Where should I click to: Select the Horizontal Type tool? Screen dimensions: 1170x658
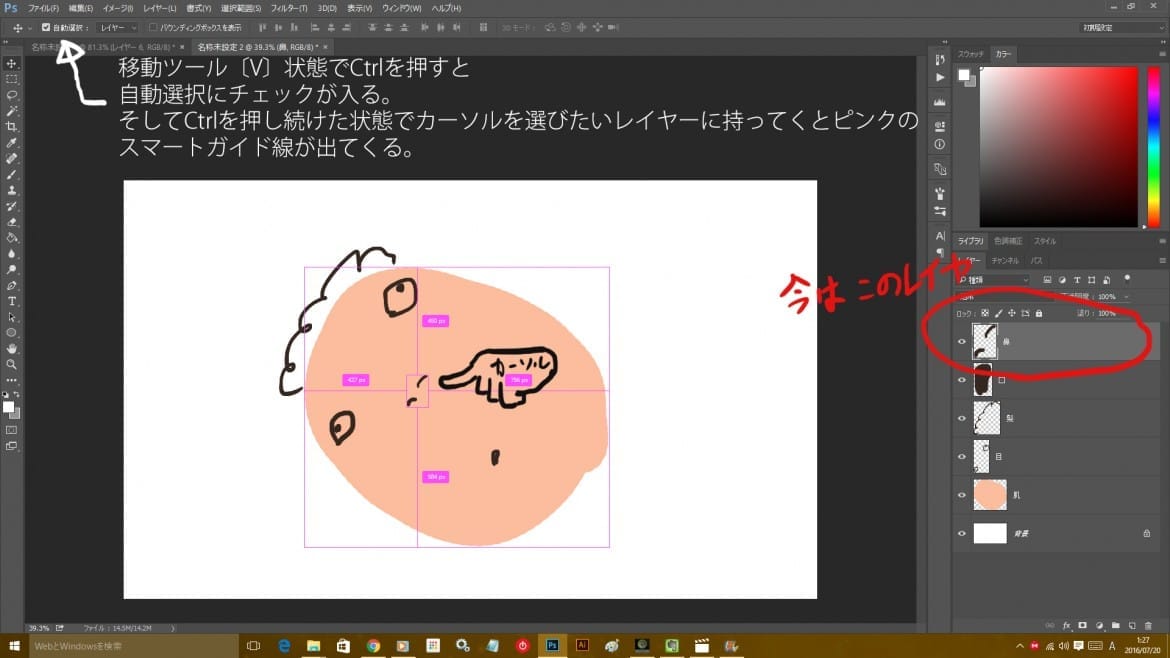point(12,301)
